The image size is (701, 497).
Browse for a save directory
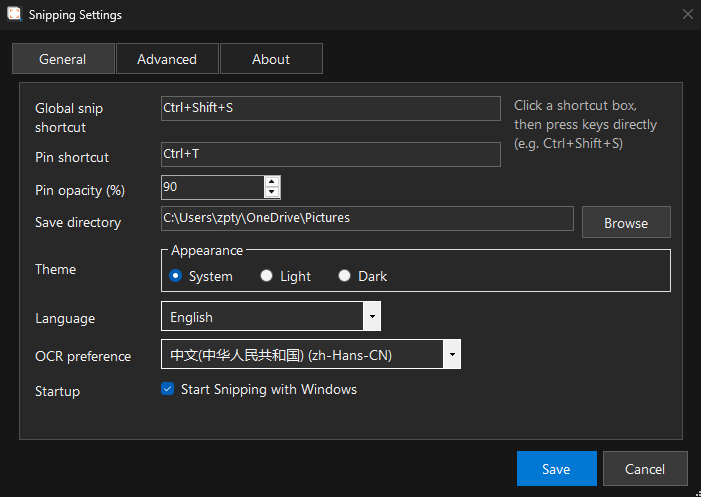(626, 222)
